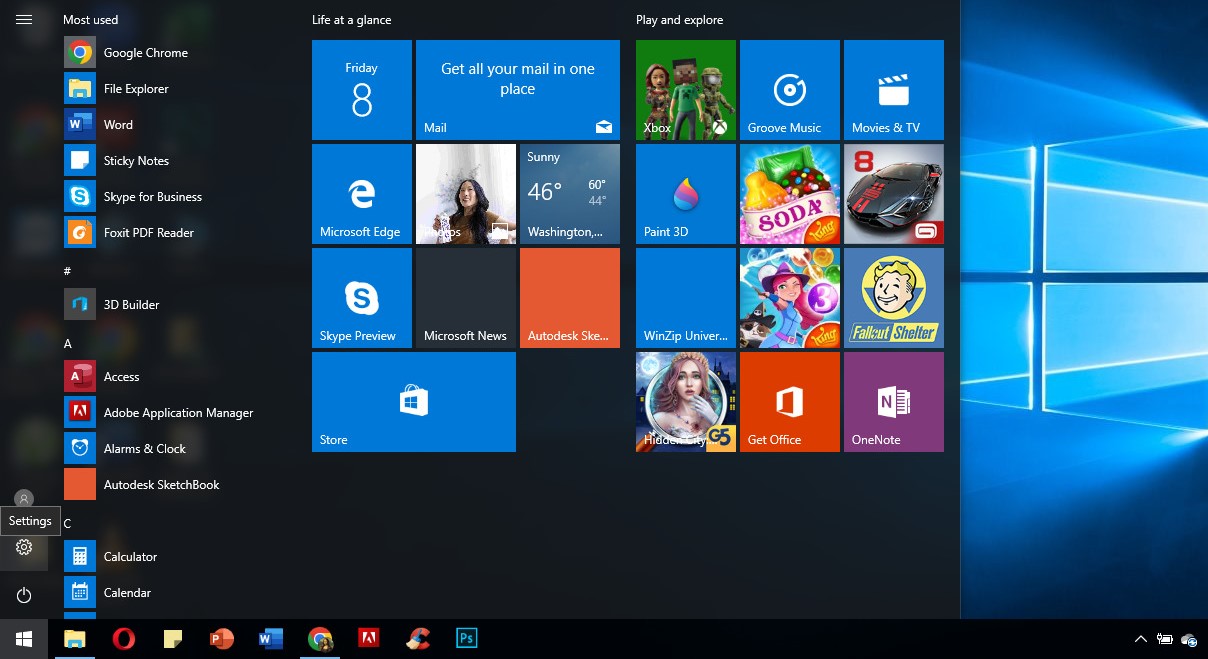
Task: Open the Xbox tile
Action: [x=686, y=90]
